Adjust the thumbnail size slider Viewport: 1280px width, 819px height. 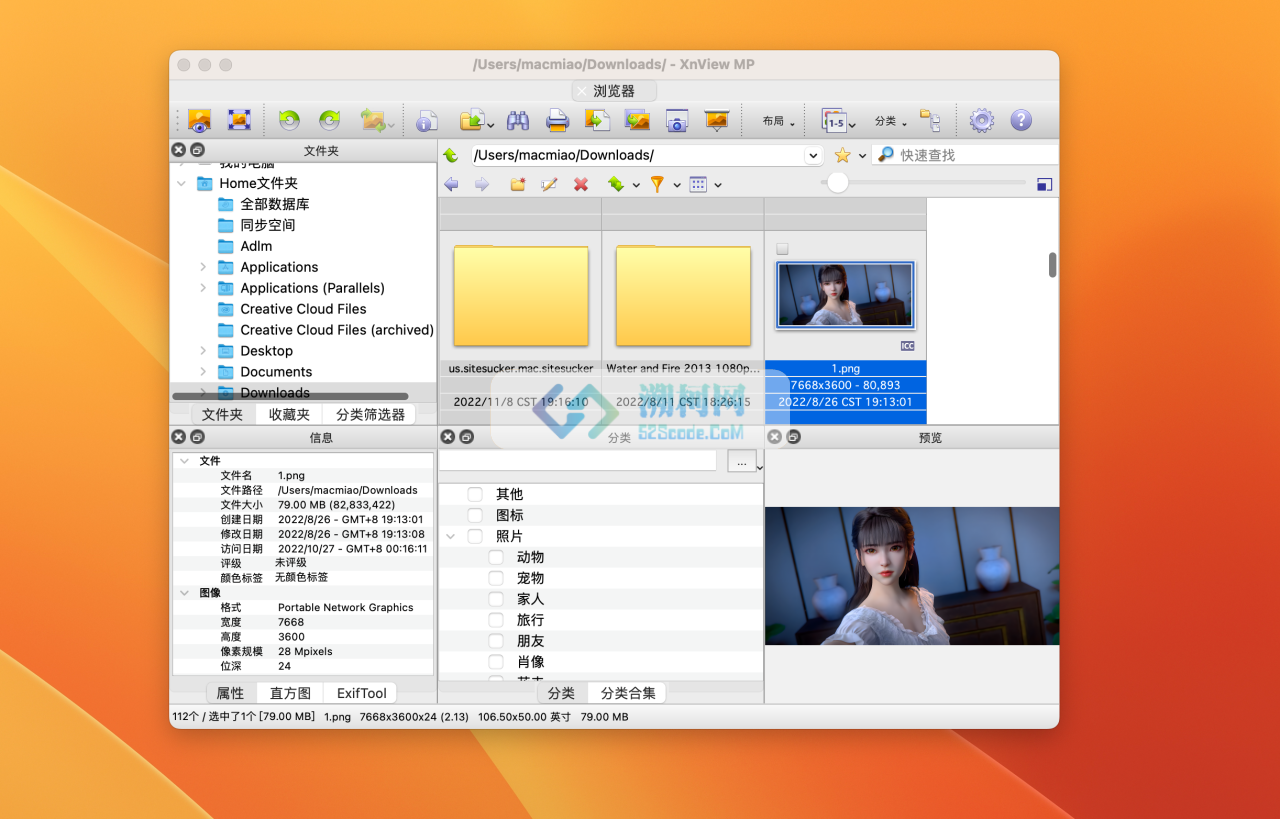[837, 182]
